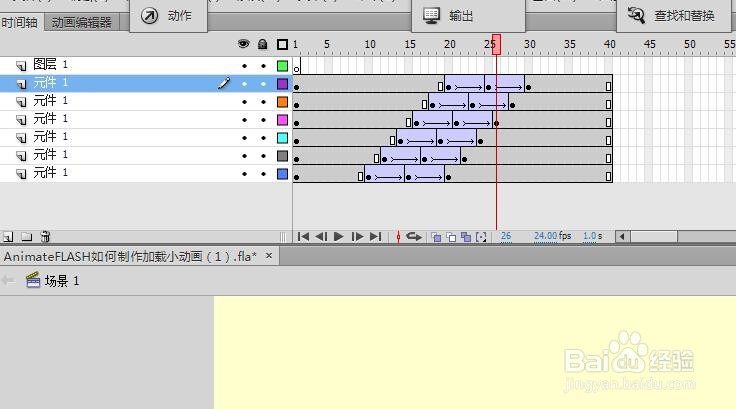This screenshot has width=736, height=409.
Task: Select the AnimateFLASH .fla document tab
Action: [x=130, y=256]
